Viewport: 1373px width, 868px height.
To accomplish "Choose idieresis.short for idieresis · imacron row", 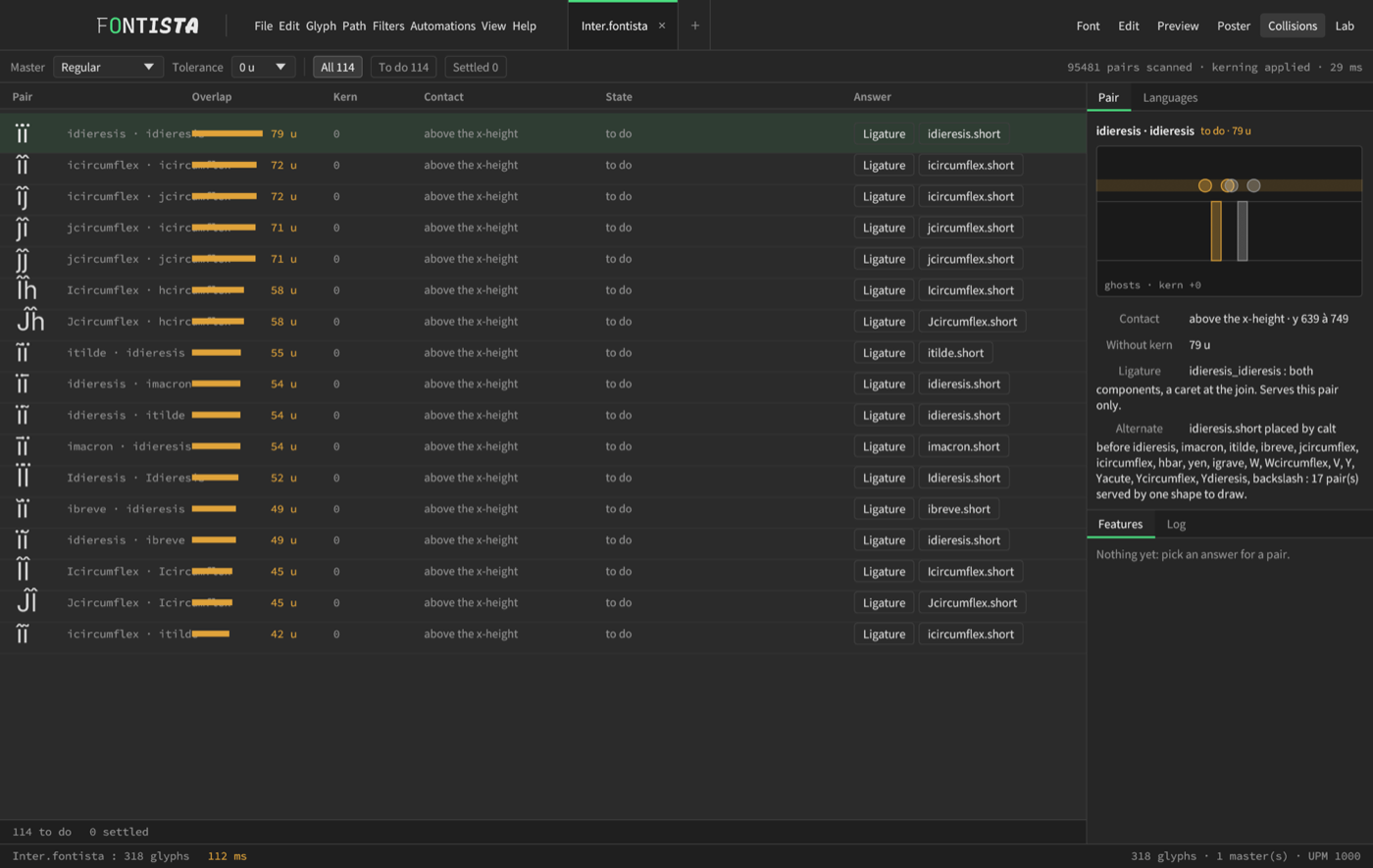I will (964, 383).
